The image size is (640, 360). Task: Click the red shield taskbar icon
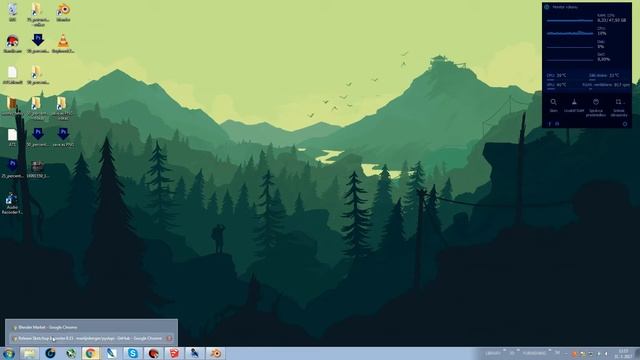point(174,353)
